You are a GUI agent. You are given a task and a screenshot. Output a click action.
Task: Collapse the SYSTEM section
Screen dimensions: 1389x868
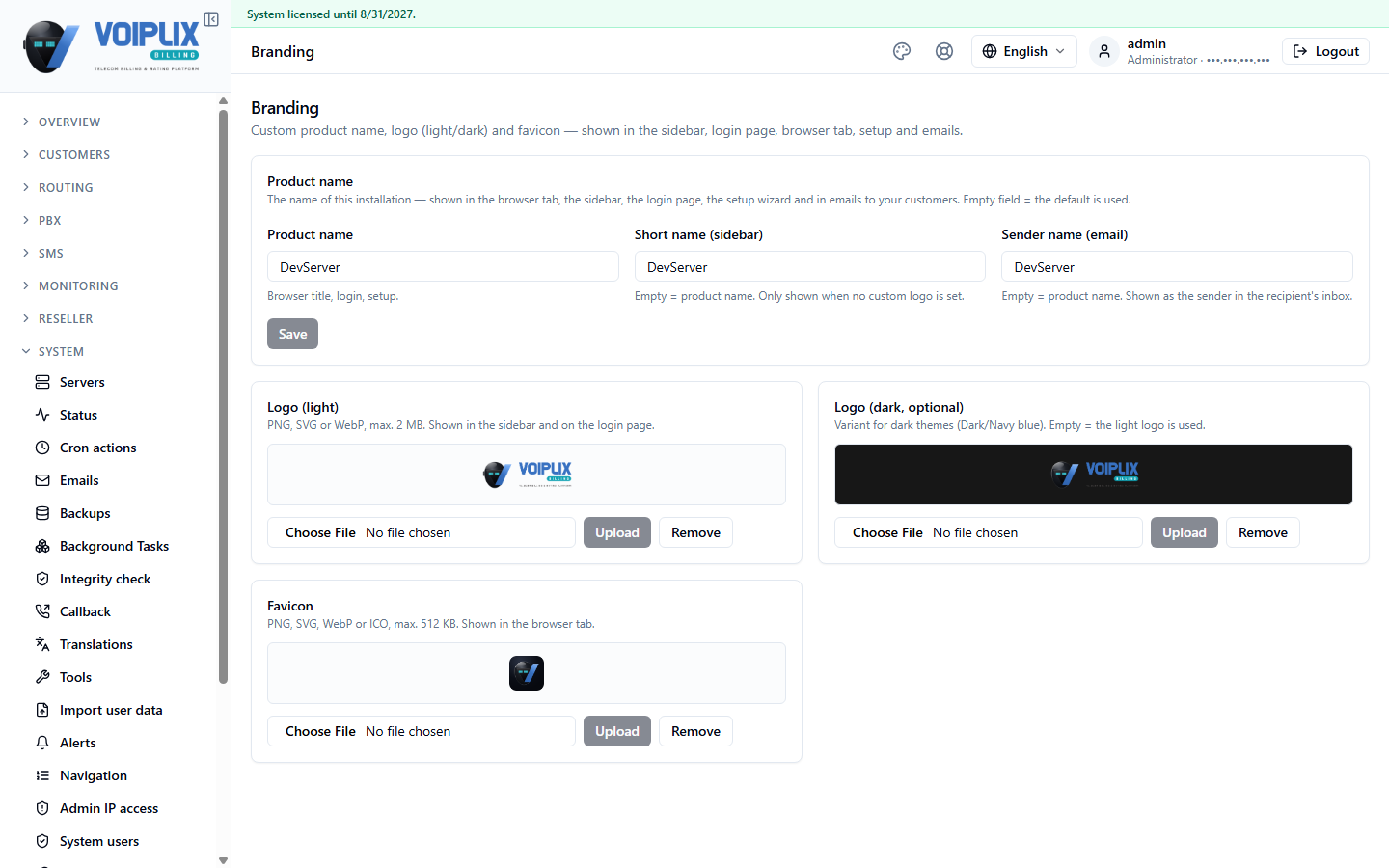coord(61,351)
